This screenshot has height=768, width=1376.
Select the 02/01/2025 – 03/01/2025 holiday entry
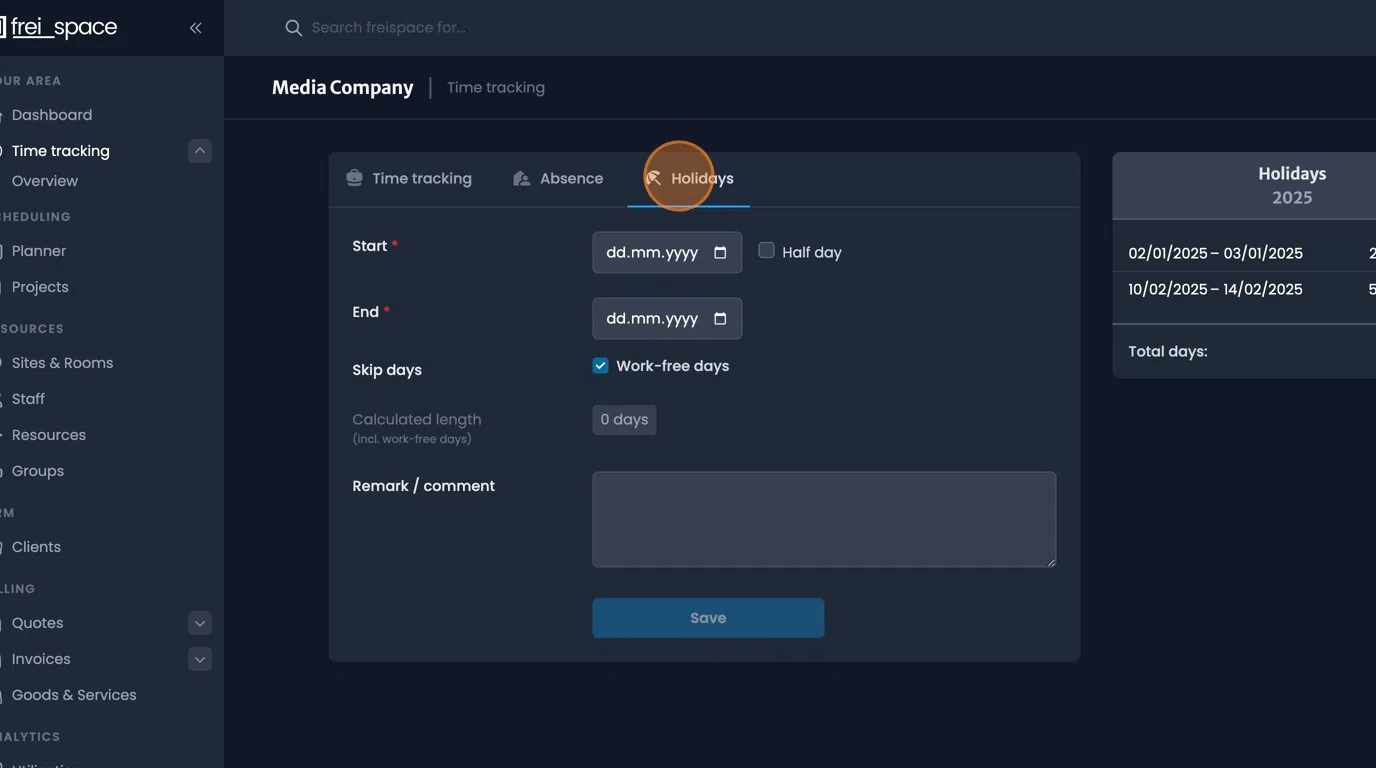(x=1215, y=253)
